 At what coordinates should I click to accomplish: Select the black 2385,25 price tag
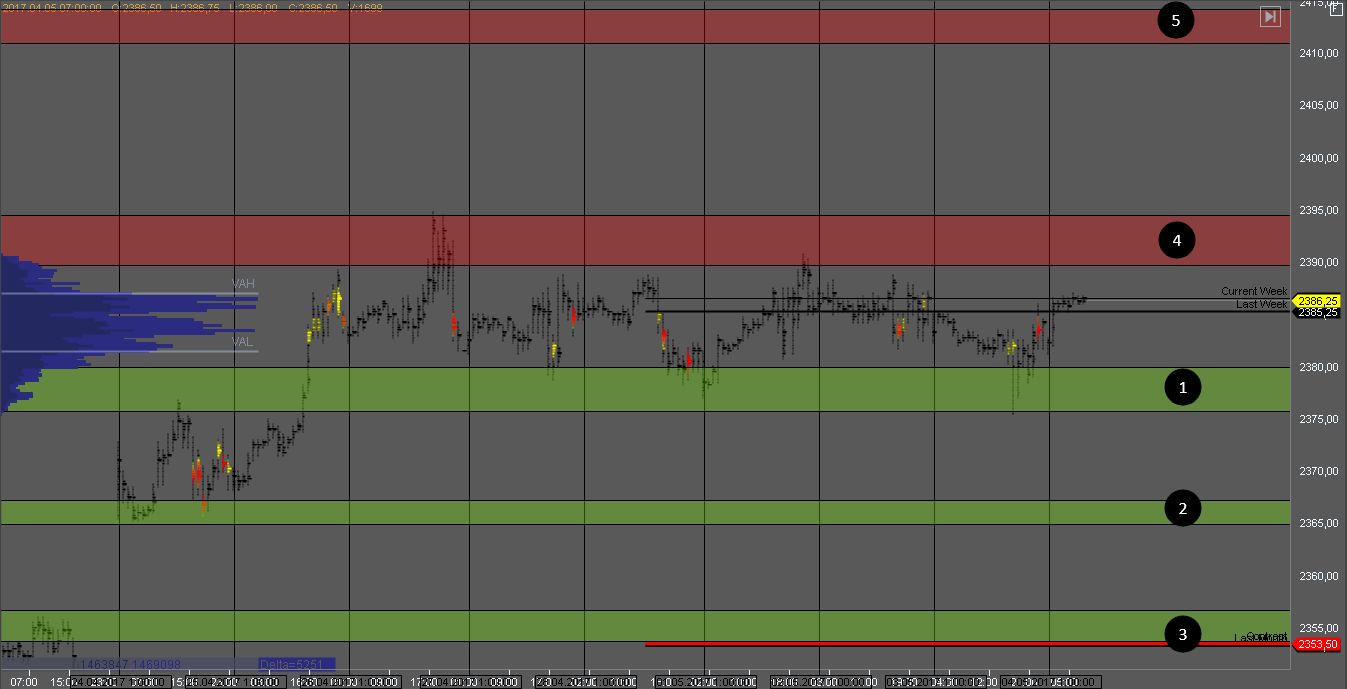(x=1317, y=312)
